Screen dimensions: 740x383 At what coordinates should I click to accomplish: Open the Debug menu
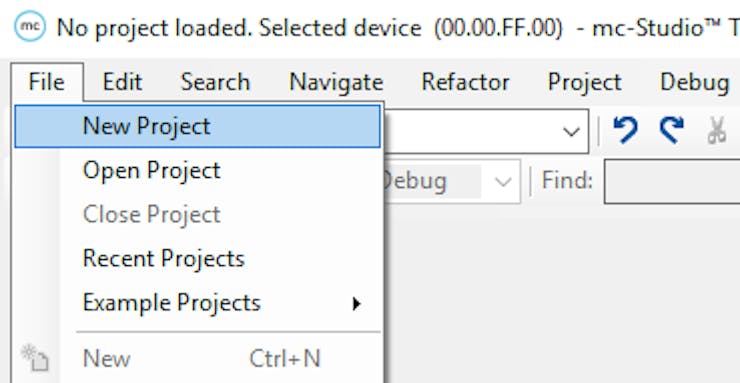click(695, 82)
